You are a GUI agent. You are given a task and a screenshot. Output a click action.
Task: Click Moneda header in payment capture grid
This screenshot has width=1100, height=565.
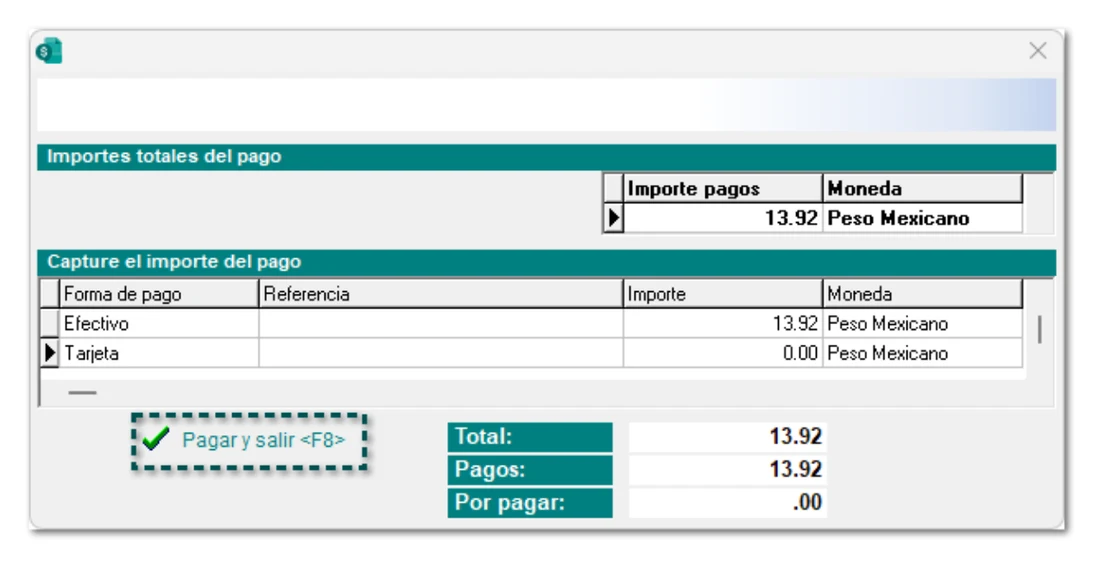(x=923, y=294)
